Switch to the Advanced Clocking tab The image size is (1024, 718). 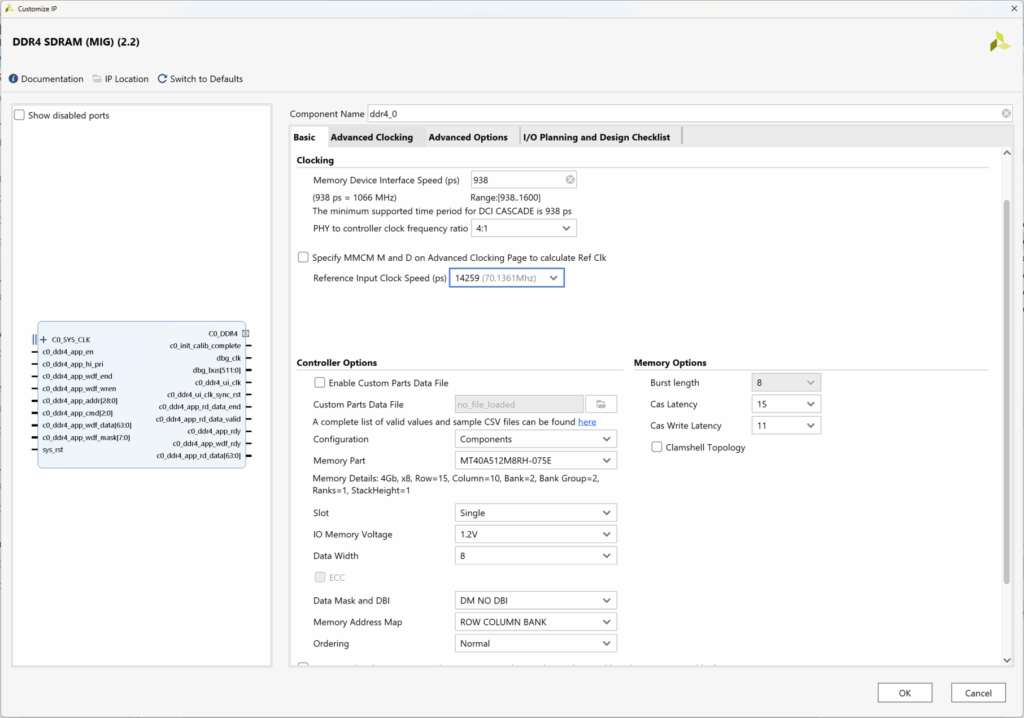[371, 137]
